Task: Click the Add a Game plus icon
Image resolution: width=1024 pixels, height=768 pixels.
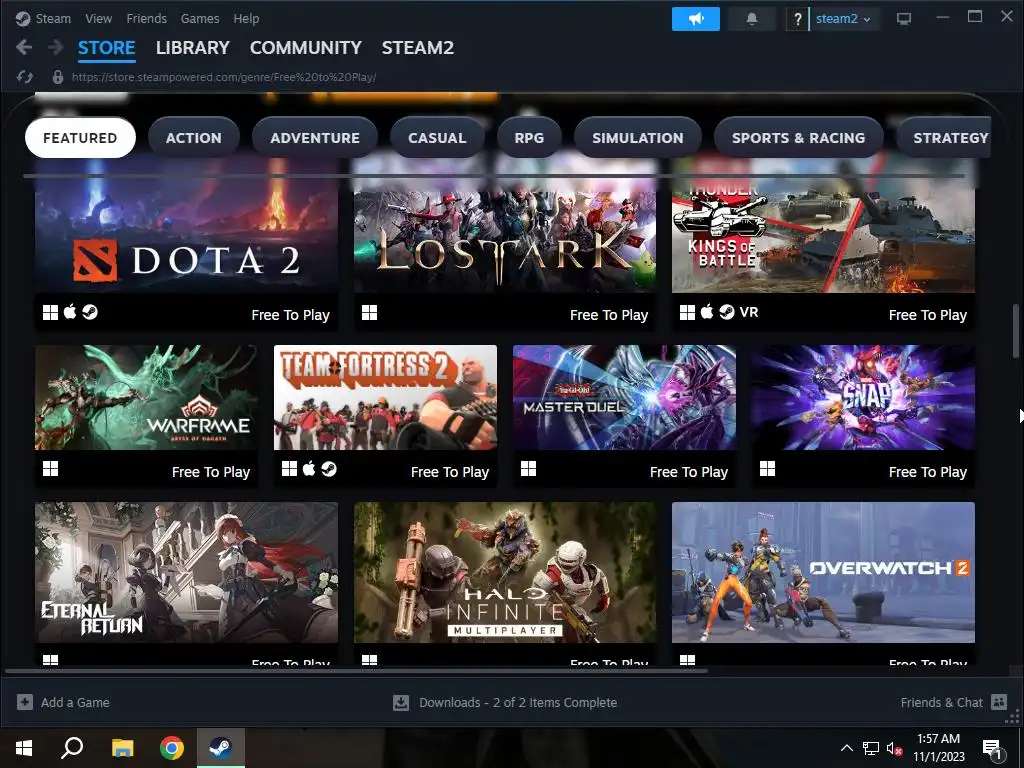Action: [25, 702]
